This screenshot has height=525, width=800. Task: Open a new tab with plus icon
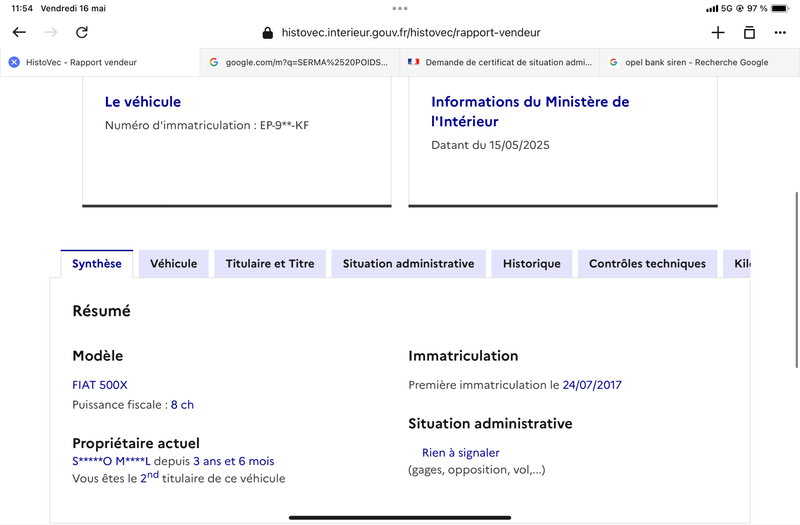point(718,33)
